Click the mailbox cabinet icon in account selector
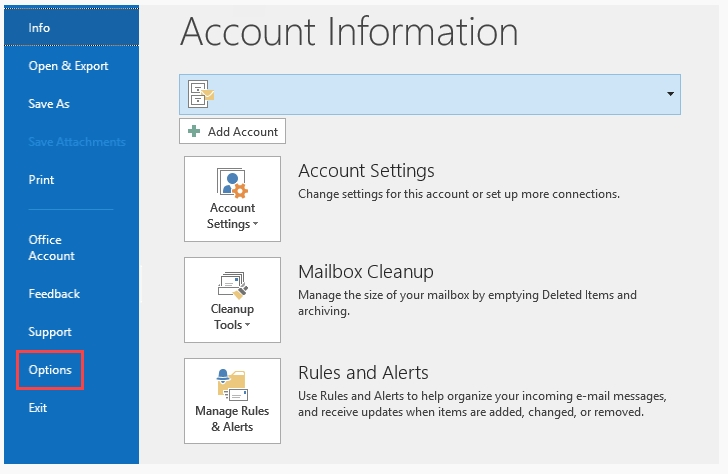The height and width of the screenshot is (474, 728). tap(201, 94)
